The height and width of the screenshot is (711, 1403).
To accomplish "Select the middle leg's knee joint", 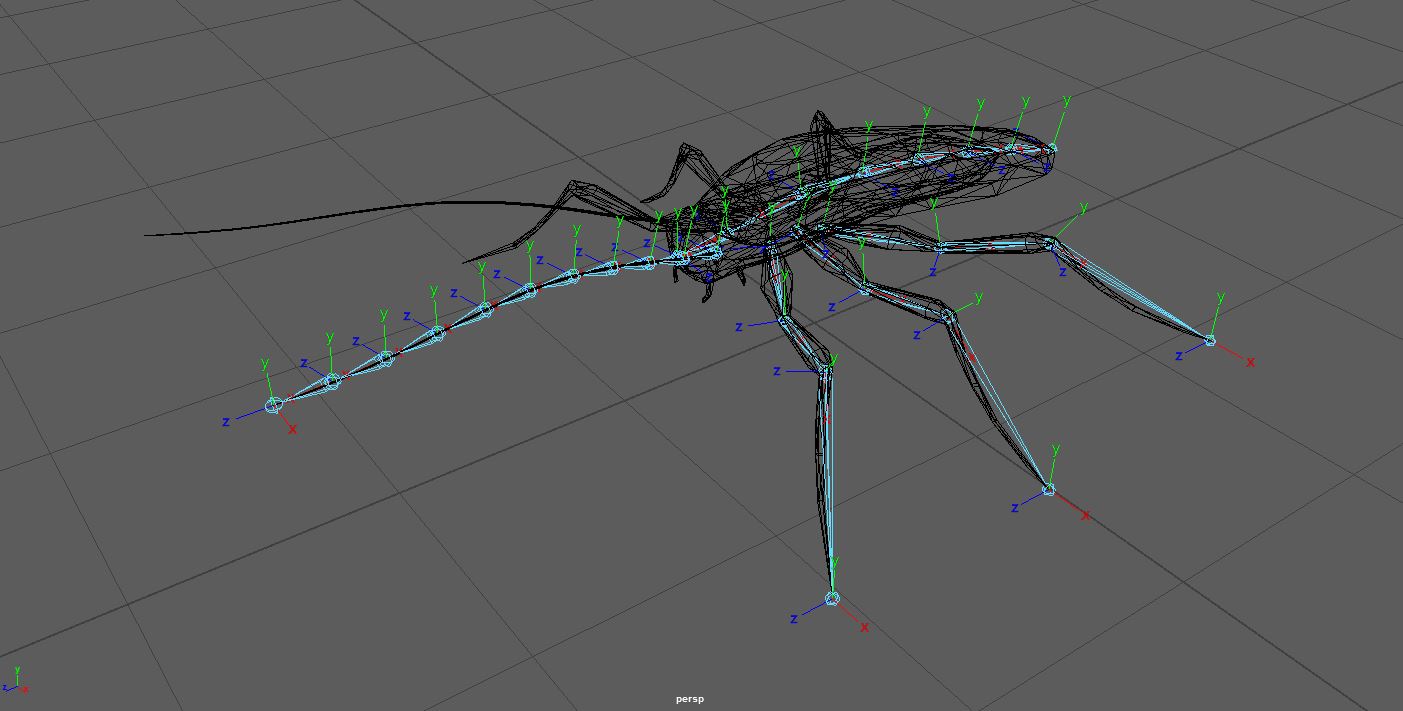I will (x=947, y=316).
